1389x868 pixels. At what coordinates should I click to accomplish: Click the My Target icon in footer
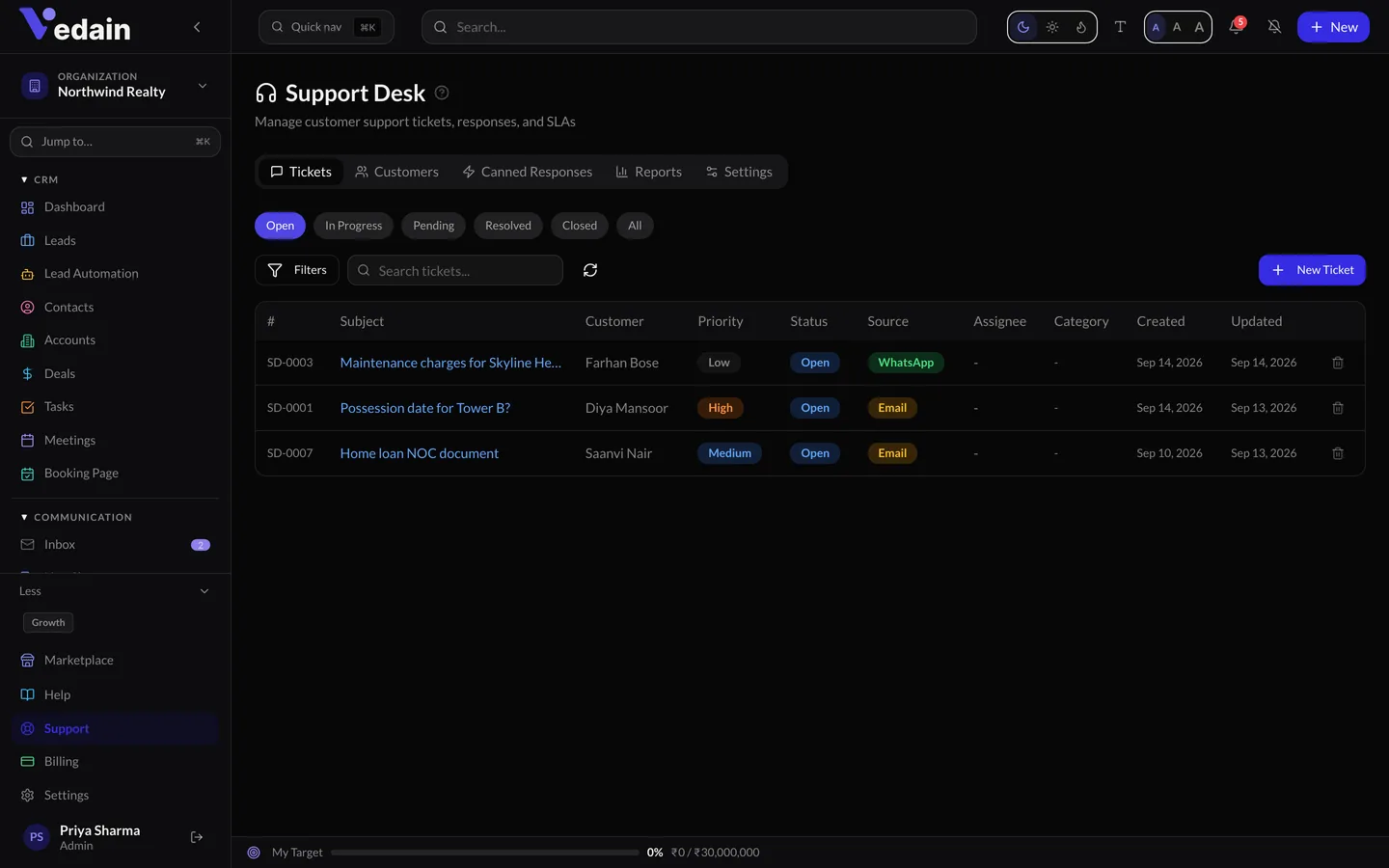[254, 853]
